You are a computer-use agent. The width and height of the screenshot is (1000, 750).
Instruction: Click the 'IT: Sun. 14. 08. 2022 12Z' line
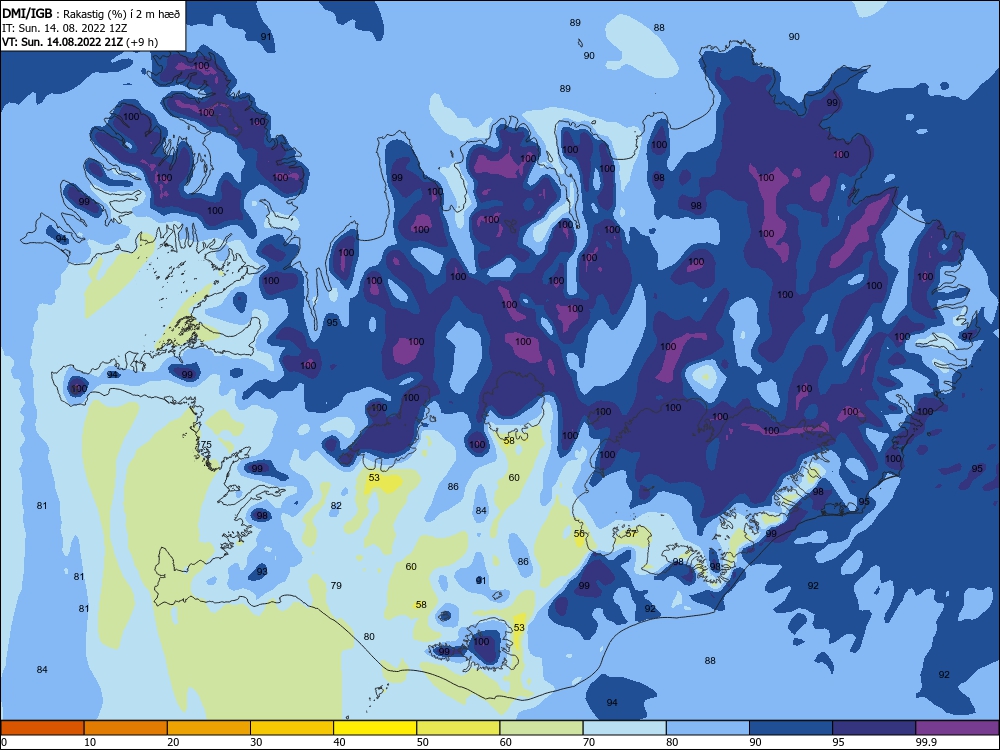[64, 28]
